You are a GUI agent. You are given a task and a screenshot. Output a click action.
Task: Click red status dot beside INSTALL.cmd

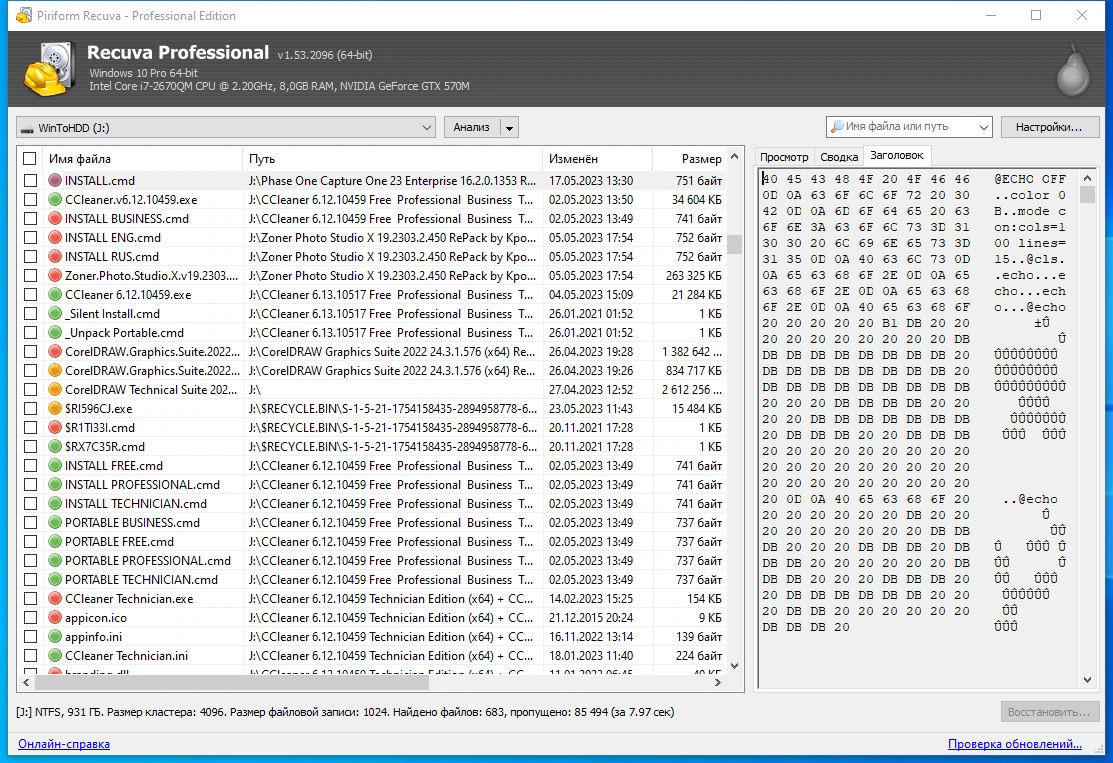tap(55, 180)
